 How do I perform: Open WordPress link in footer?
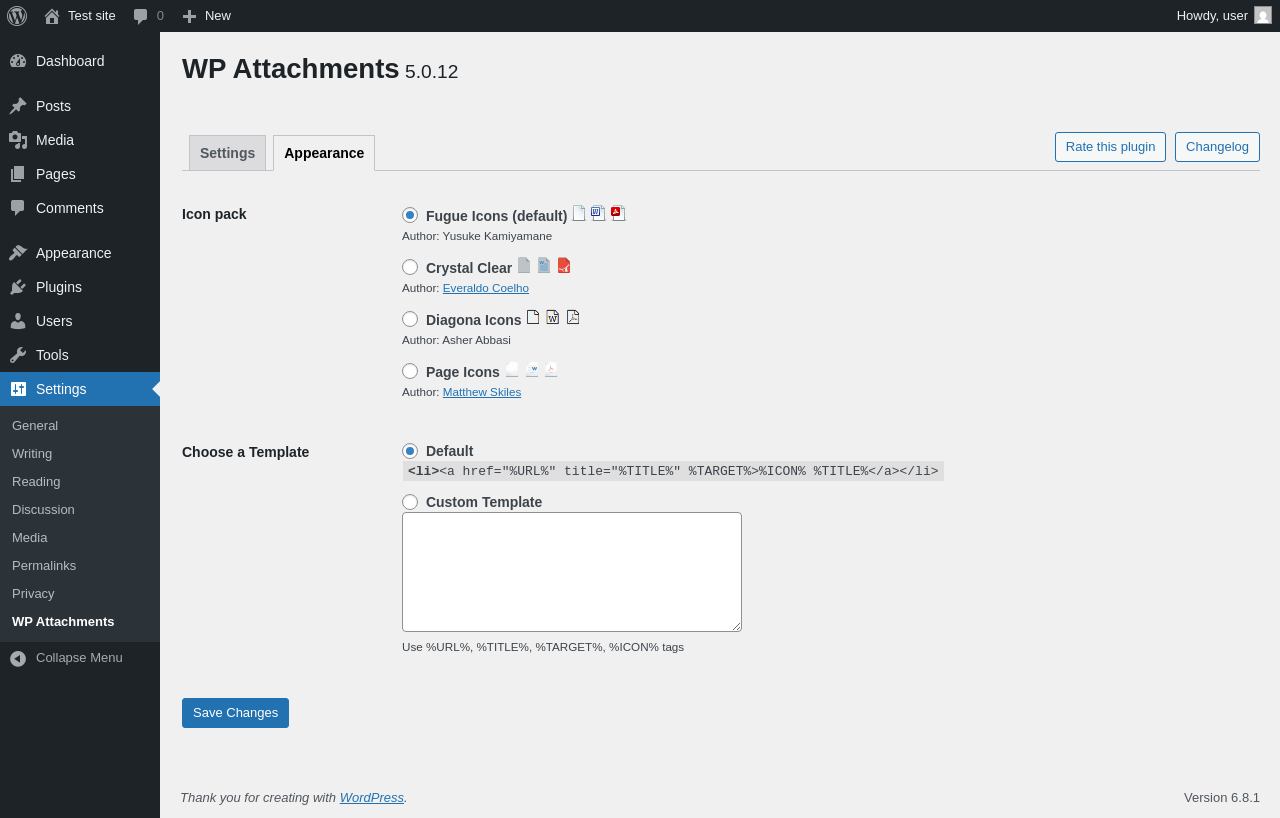coord(372,797)
